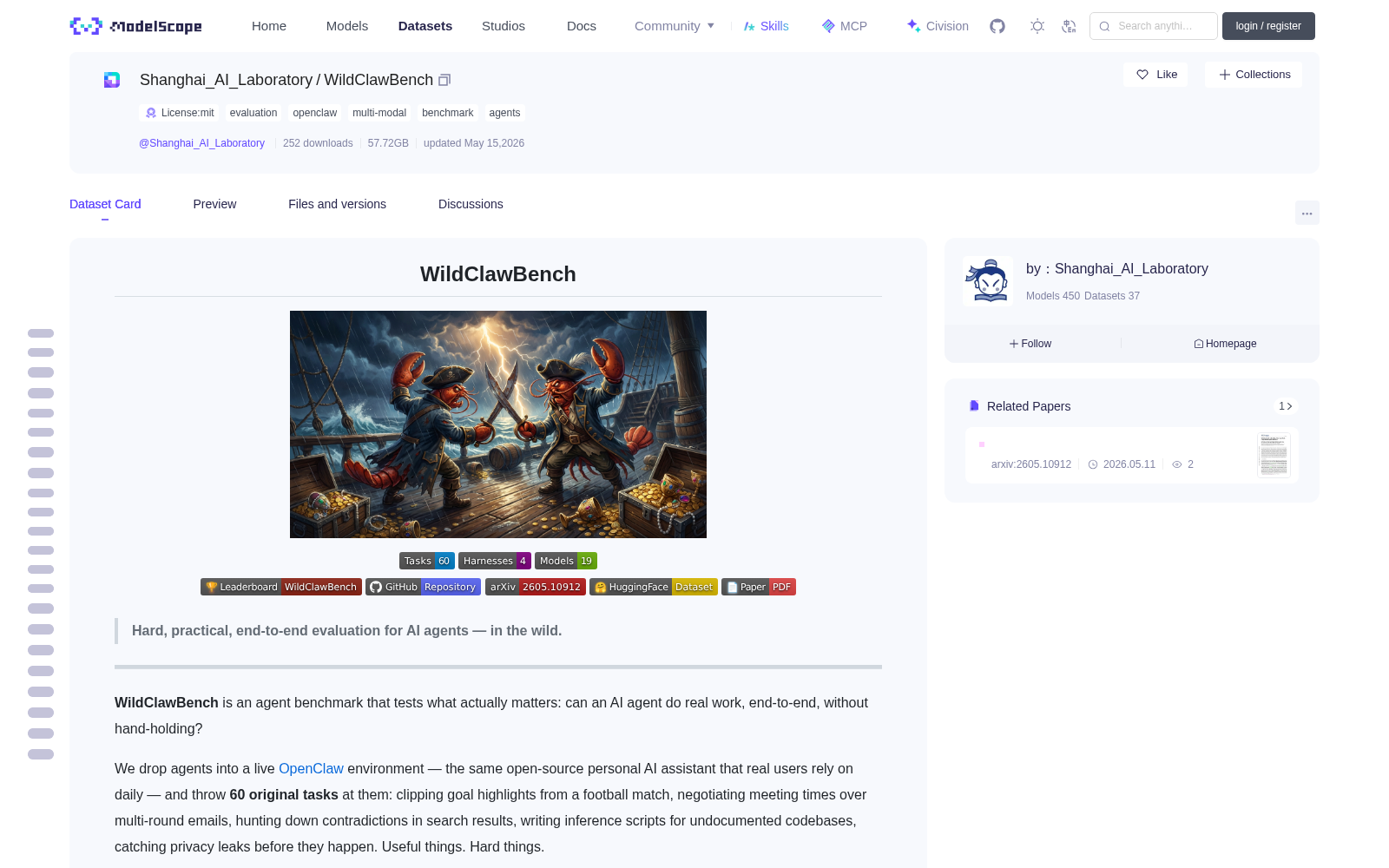Open @Shanghai_AI_Laboratory profile link
The image size is (1389, 868).
coord(201,143)
